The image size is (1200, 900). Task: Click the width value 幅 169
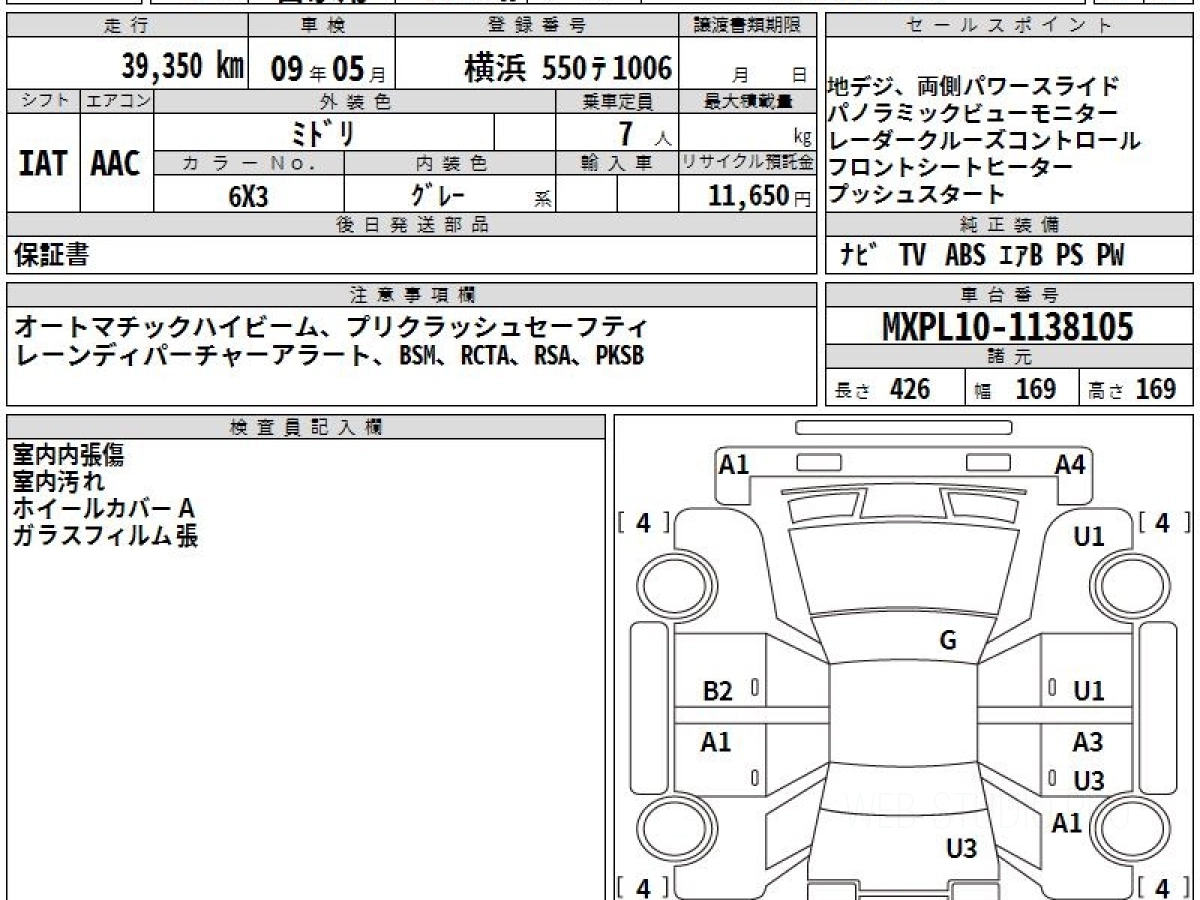(x=1016, y=389)
